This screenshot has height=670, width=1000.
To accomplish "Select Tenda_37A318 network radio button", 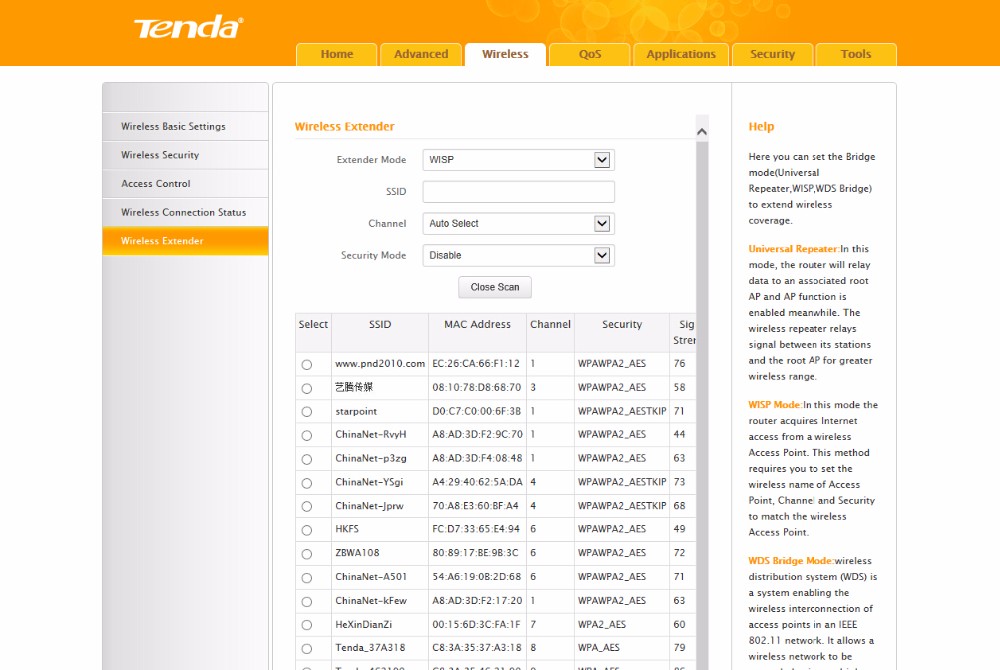I will tap(306, 648).
